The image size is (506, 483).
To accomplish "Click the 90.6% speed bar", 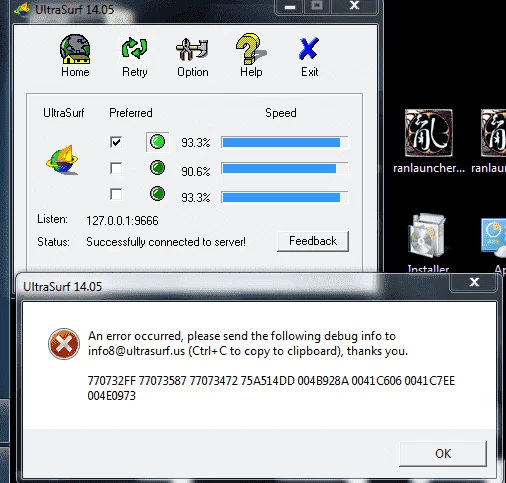I will [x=285, y=168].
